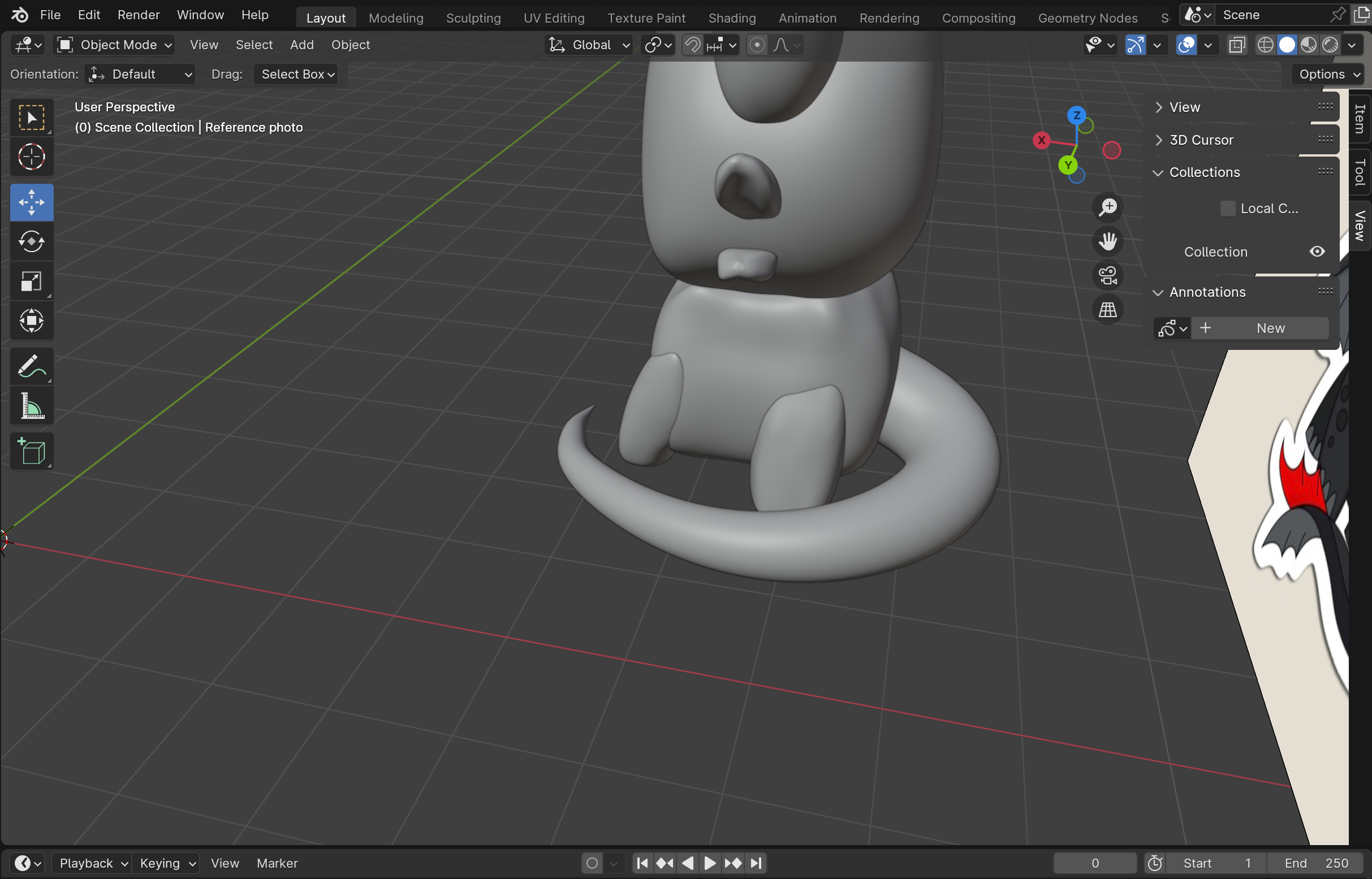Open the Global transform orientation dropdown

tap(589, 45)
